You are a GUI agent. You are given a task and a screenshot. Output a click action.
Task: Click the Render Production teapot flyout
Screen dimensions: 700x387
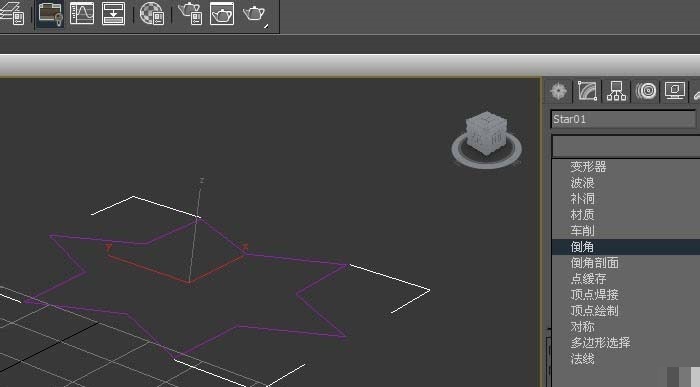[255, 14]
